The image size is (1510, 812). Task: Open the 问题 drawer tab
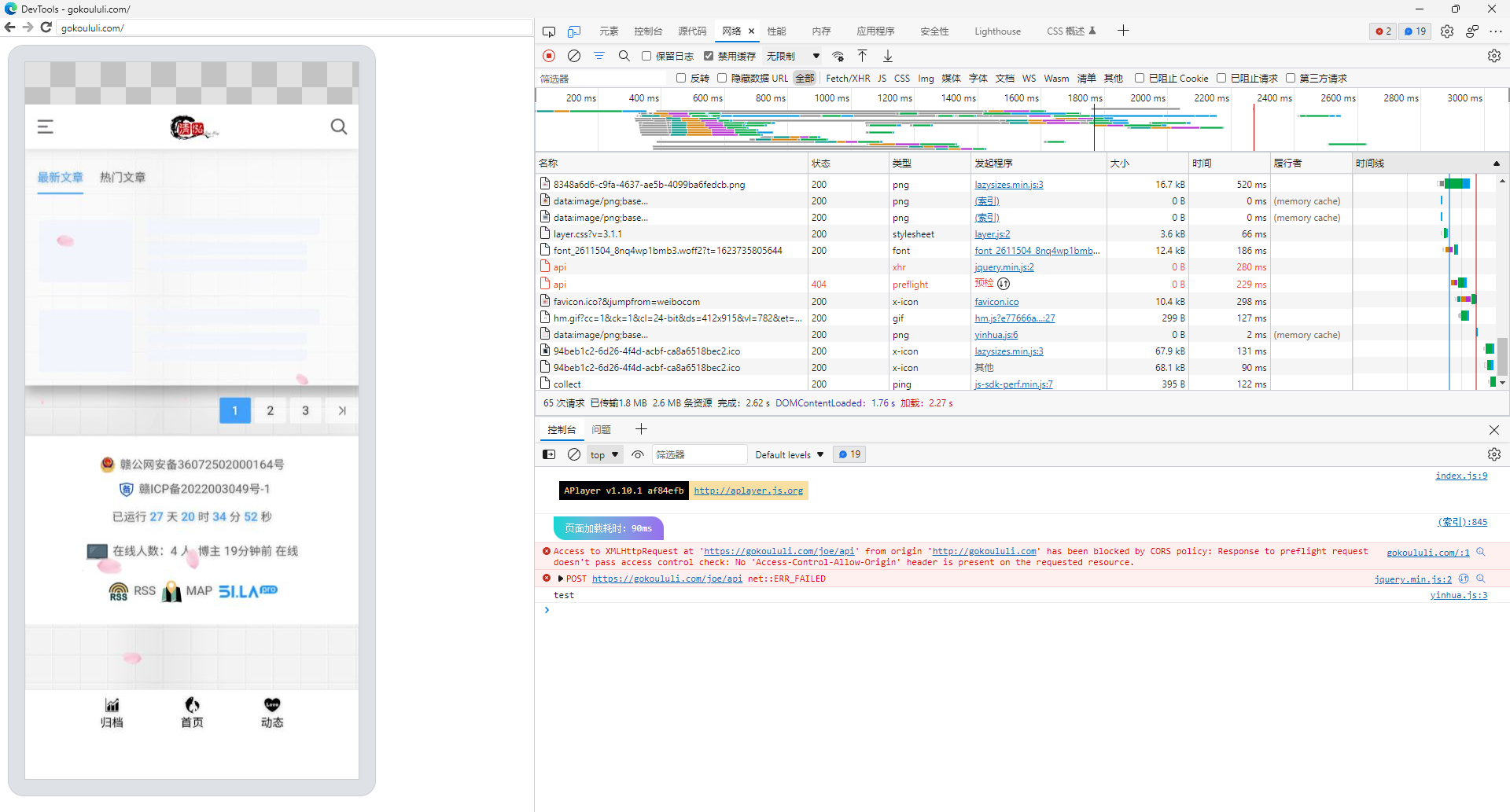click(601, 430)
